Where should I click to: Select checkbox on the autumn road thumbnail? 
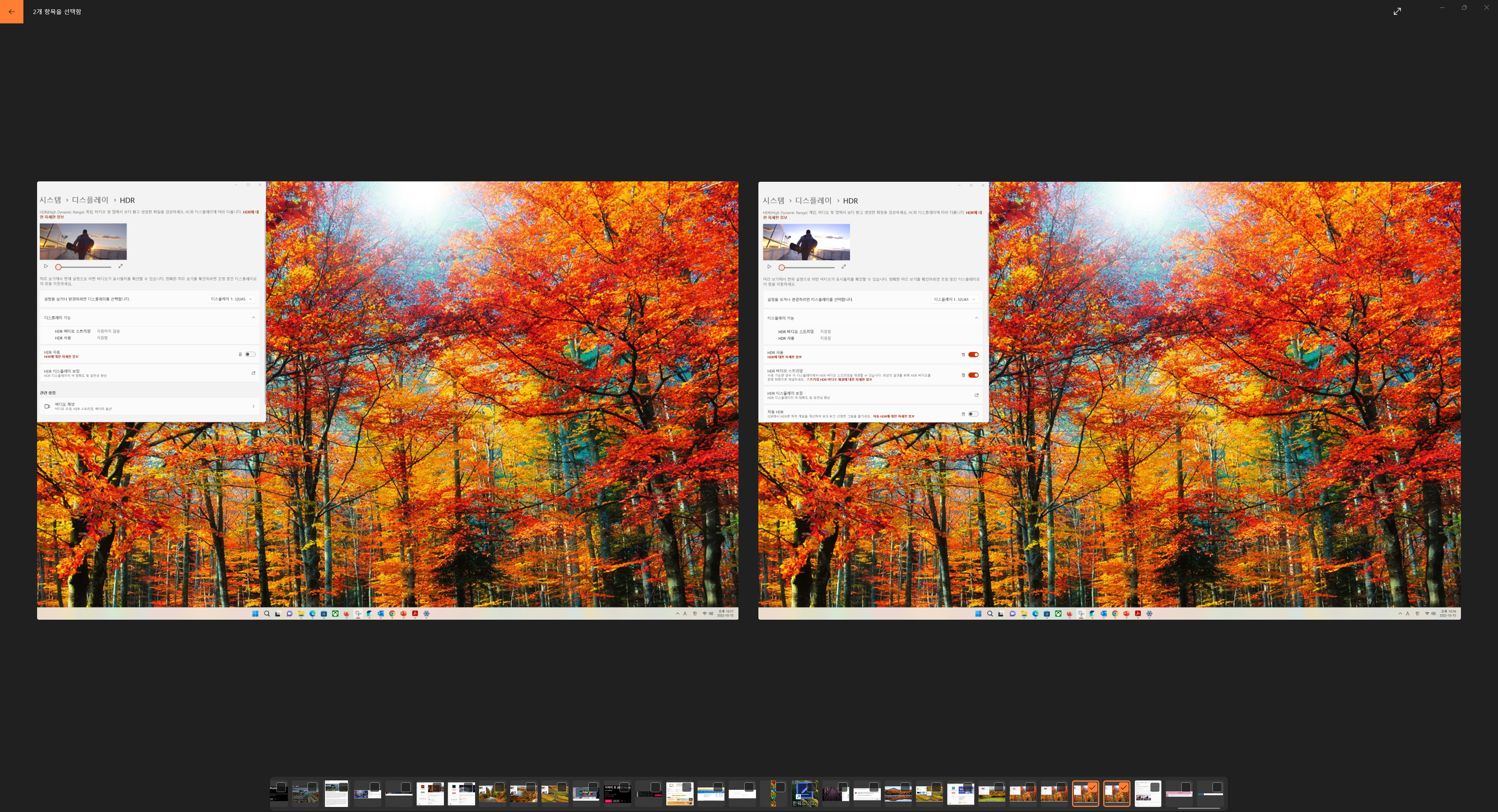click(499, 787)
